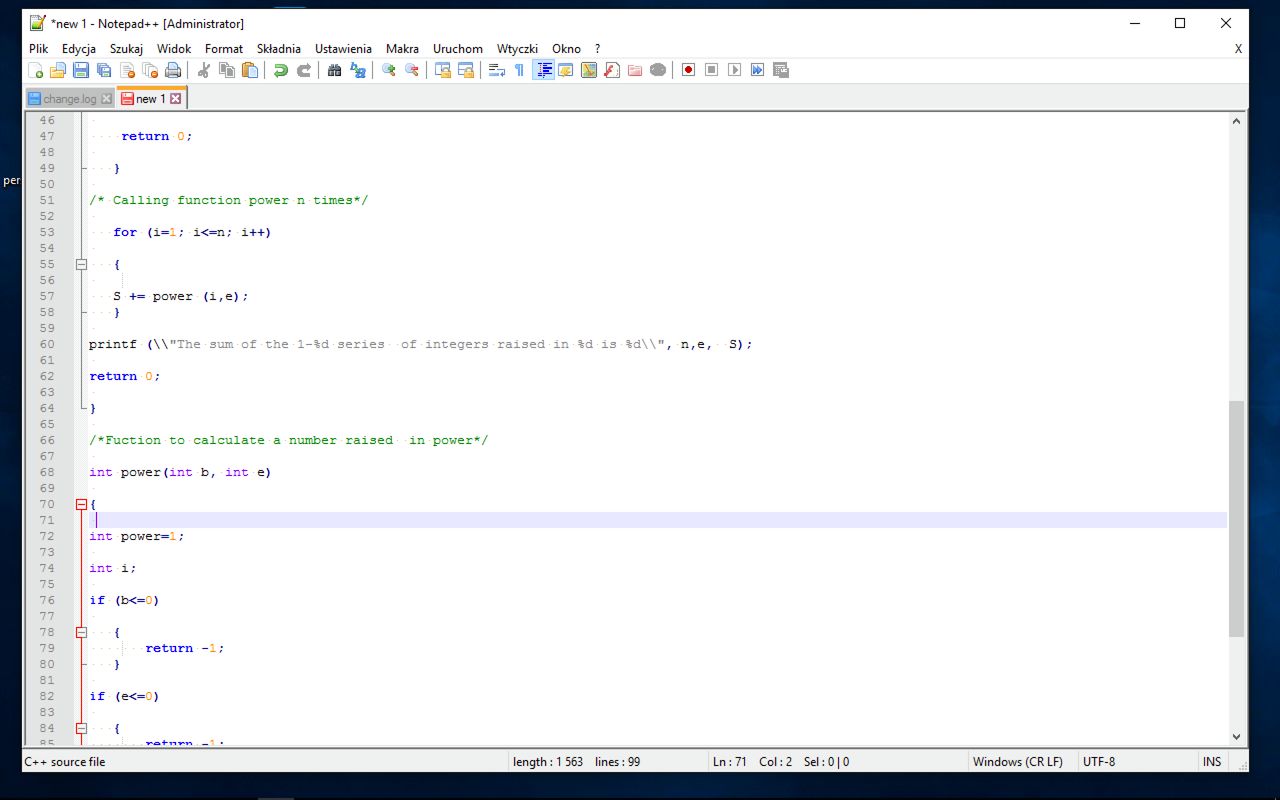Viewport: 1280px width, 800px height.
Task: Open the Składnia menu
Action: tap(278, 48)
